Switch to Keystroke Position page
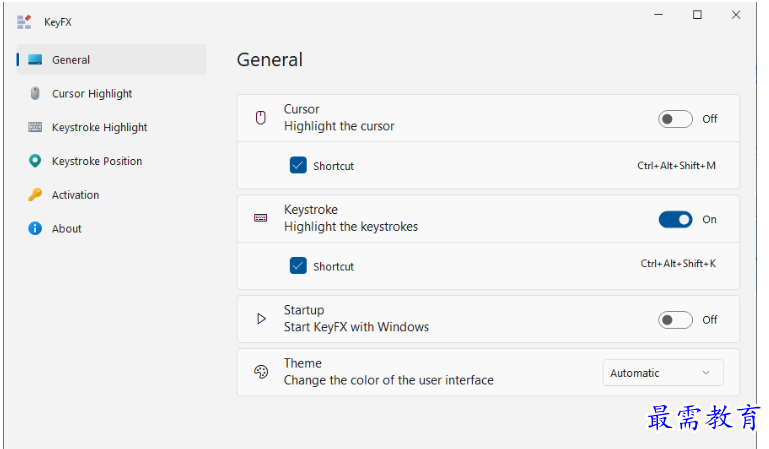The image size is (769, 449). 111,161
